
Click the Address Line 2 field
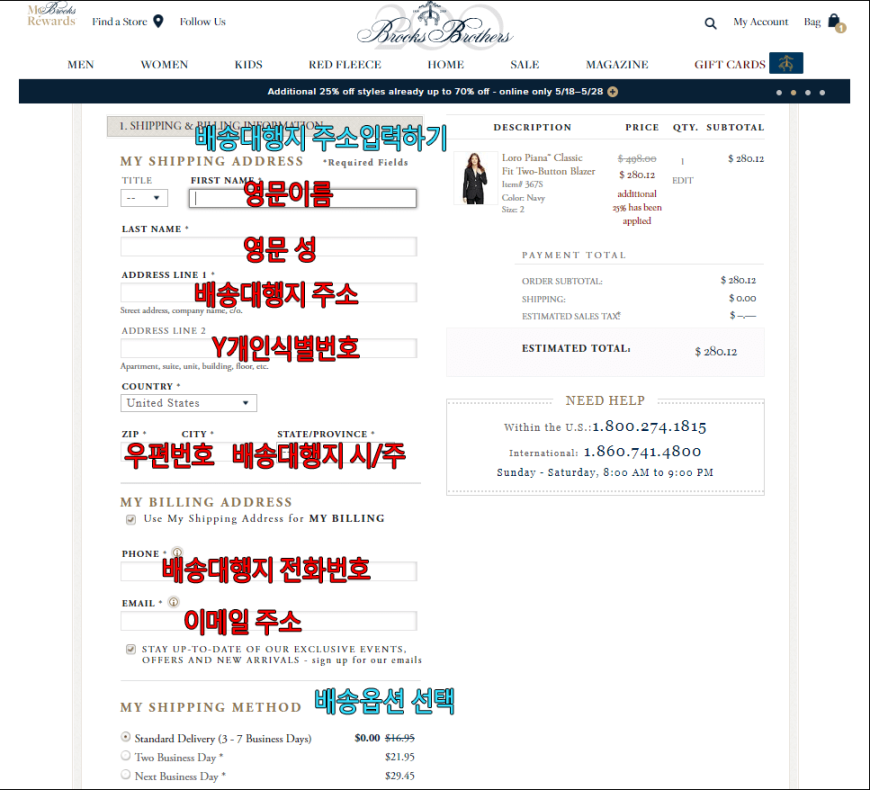[269, 348]
